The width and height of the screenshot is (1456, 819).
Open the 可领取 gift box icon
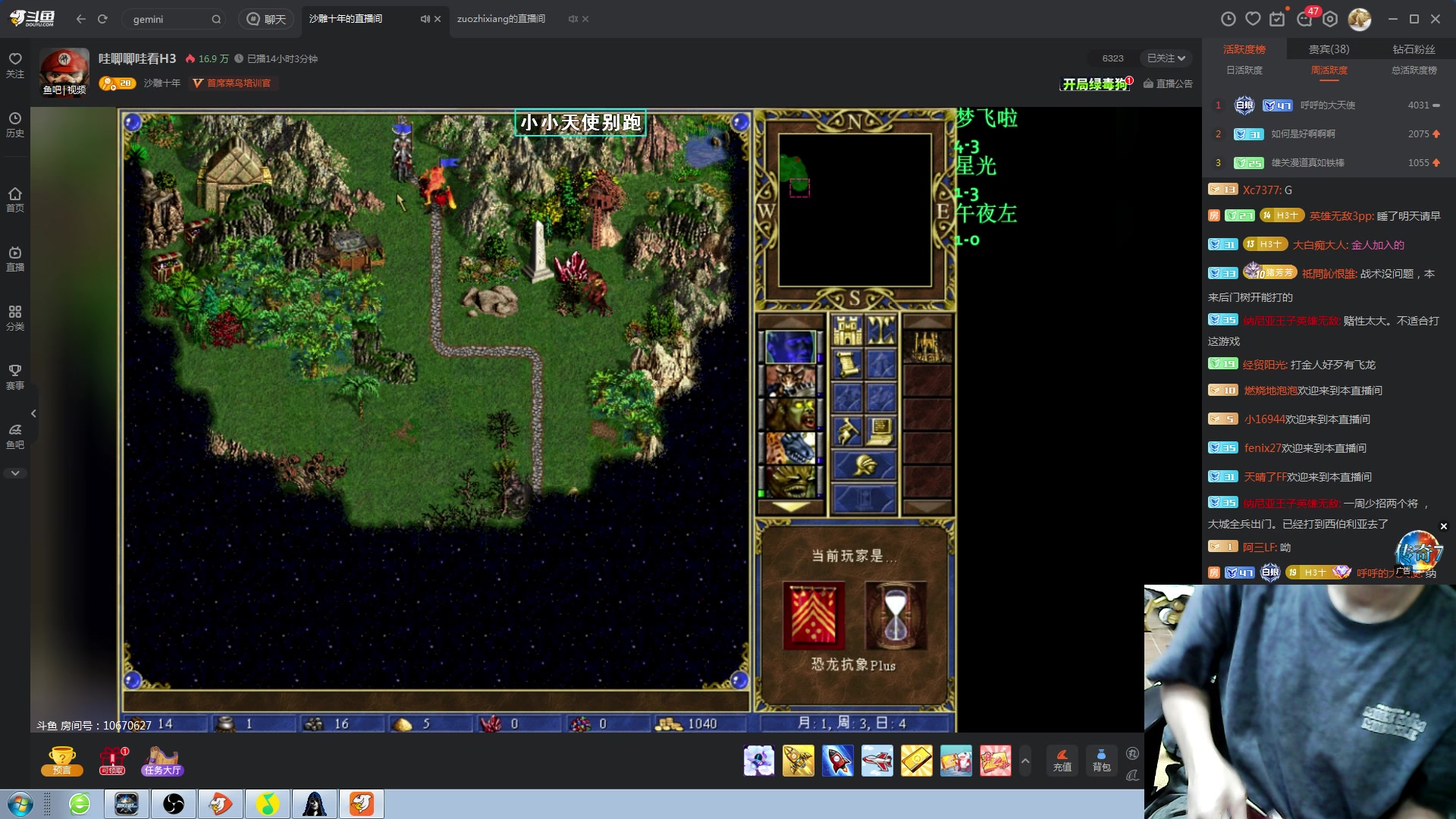point(112,761)
